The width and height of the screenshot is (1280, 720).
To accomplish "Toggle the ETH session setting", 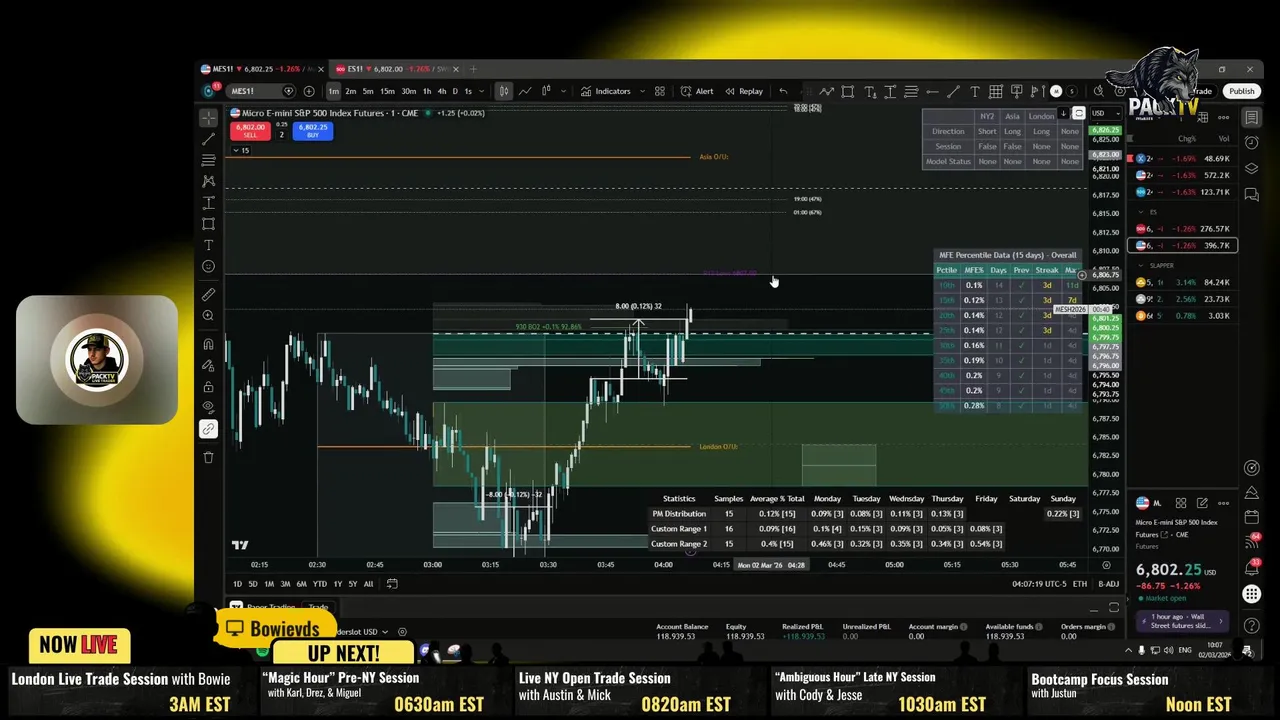I will tap(1080, 584).
